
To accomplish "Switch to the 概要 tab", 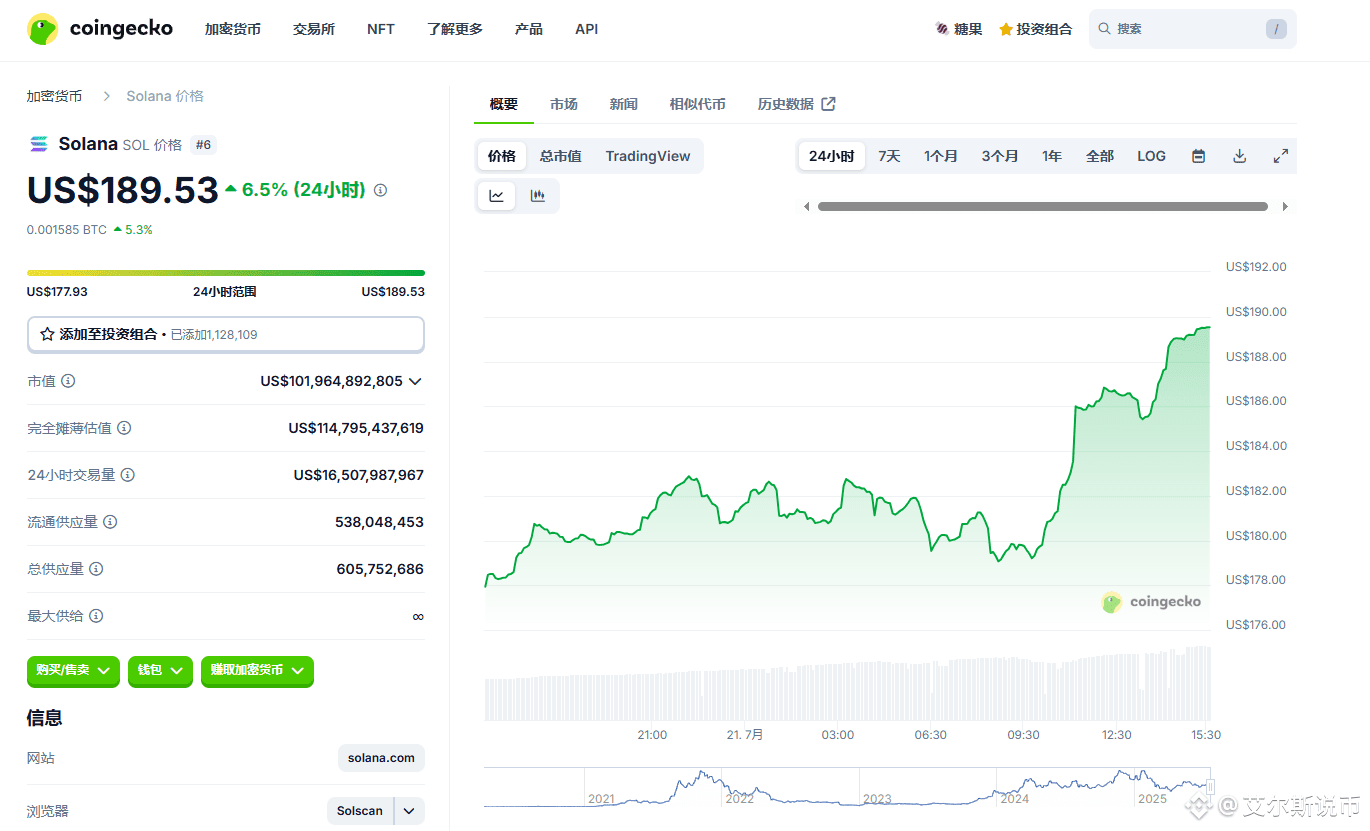I will coord(504,104).
